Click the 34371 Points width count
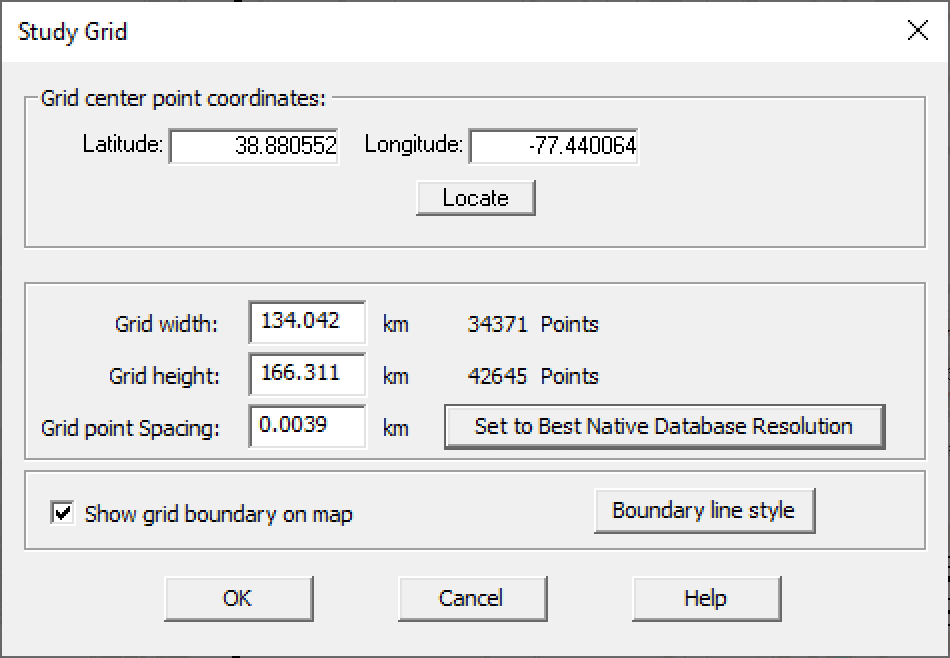This screenshot has height=658, width=950. point(532,324)
